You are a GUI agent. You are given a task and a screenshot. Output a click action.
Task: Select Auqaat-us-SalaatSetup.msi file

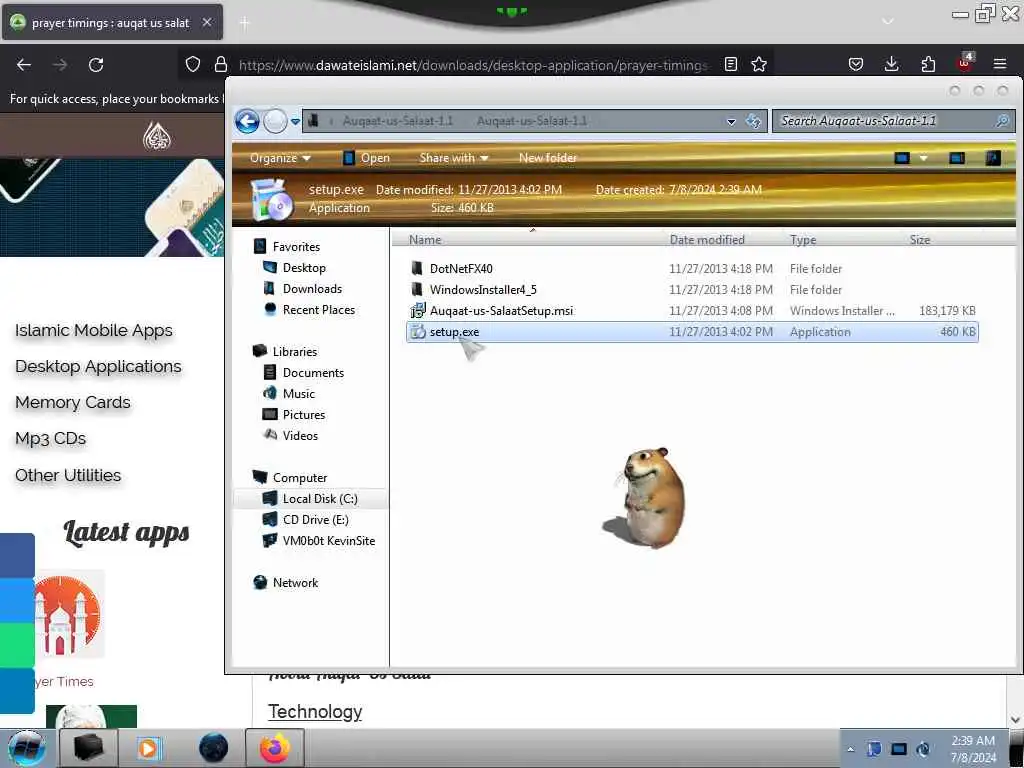501,311
